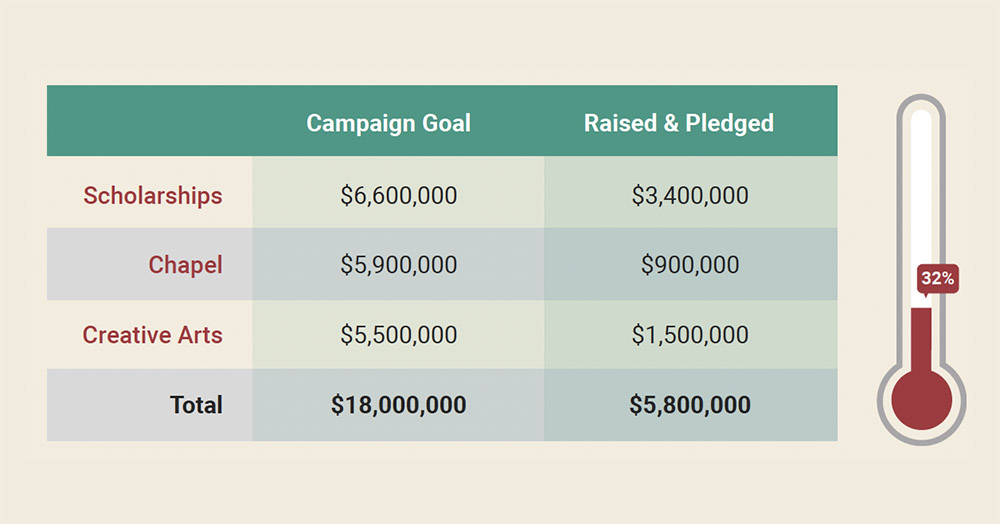The height and width of the screenshot is (524, 1000).
Task: Select the $5,800,000 total raised cell
Action: 691,405
